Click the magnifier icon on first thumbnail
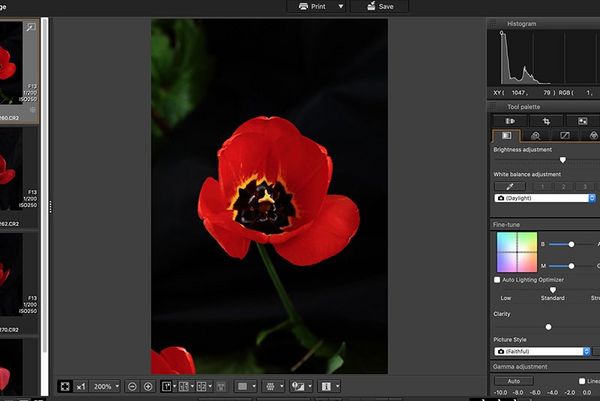600x401 pixels. (x=31, y=27)
